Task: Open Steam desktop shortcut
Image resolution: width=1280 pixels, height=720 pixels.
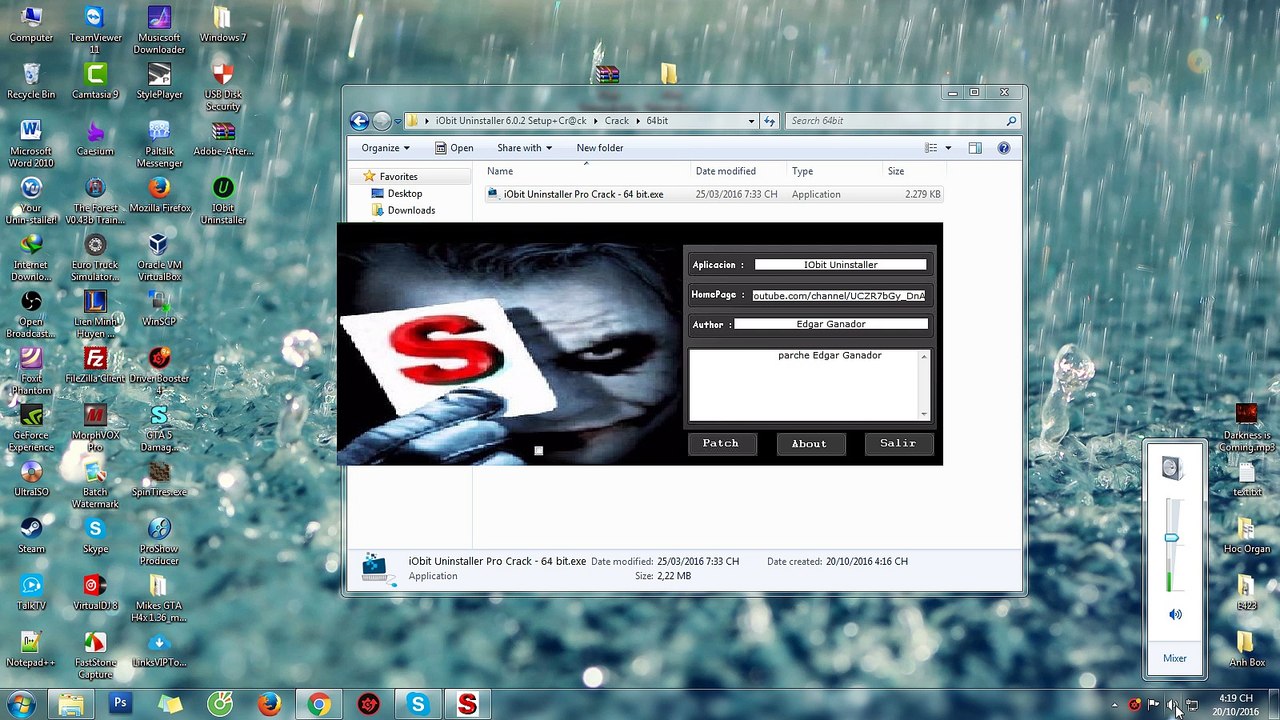Action: point(31,536)
